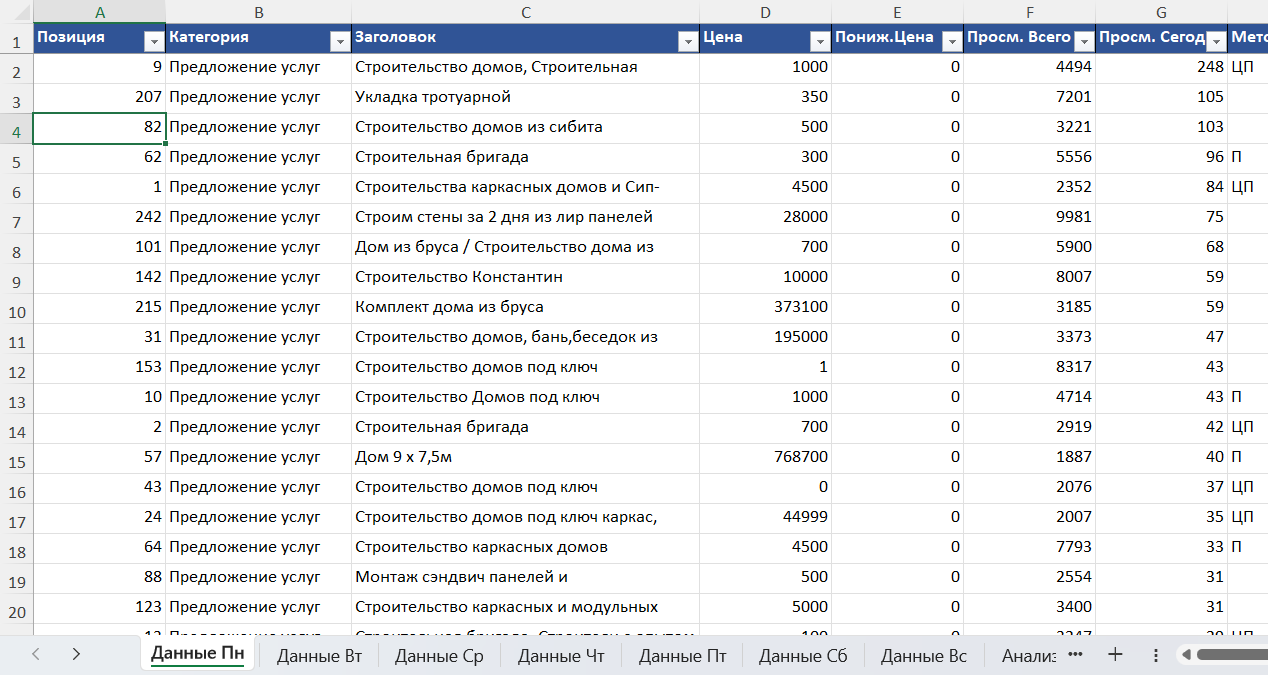Open the Просм. Всего filter dropdown

[x=1084, y=40]
